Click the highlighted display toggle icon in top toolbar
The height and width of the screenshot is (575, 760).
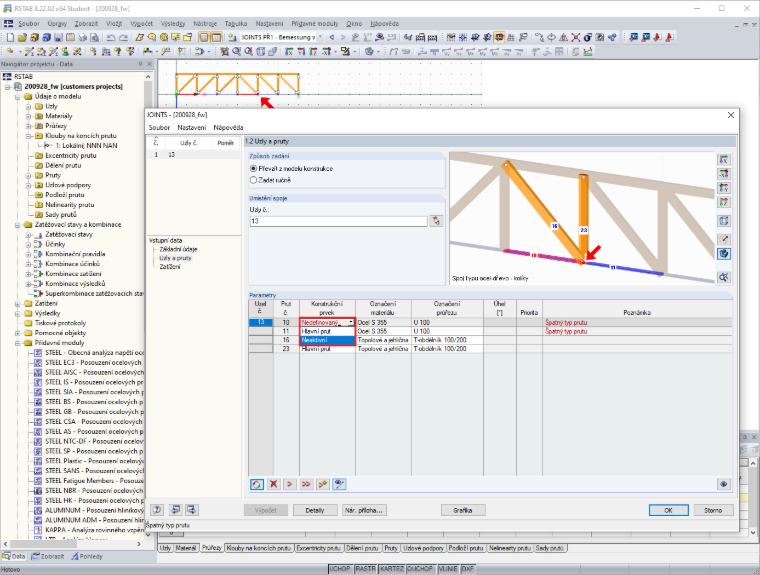[499, 37]
